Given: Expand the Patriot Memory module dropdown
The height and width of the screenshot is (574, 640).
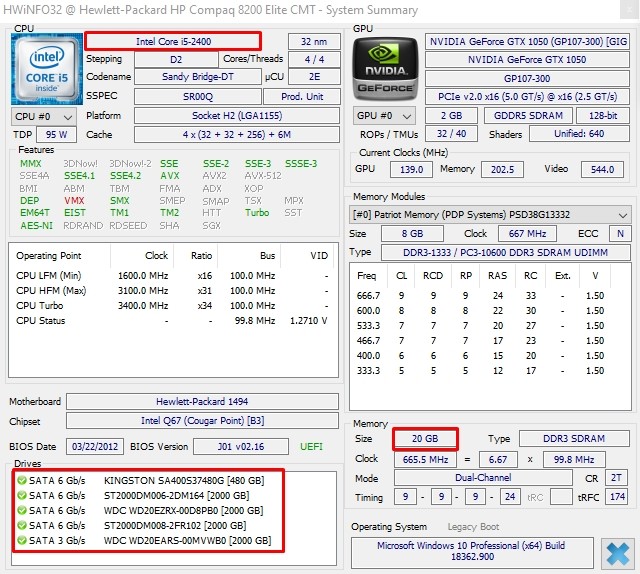Looking at the screenshot, I should tap(491, 215).
